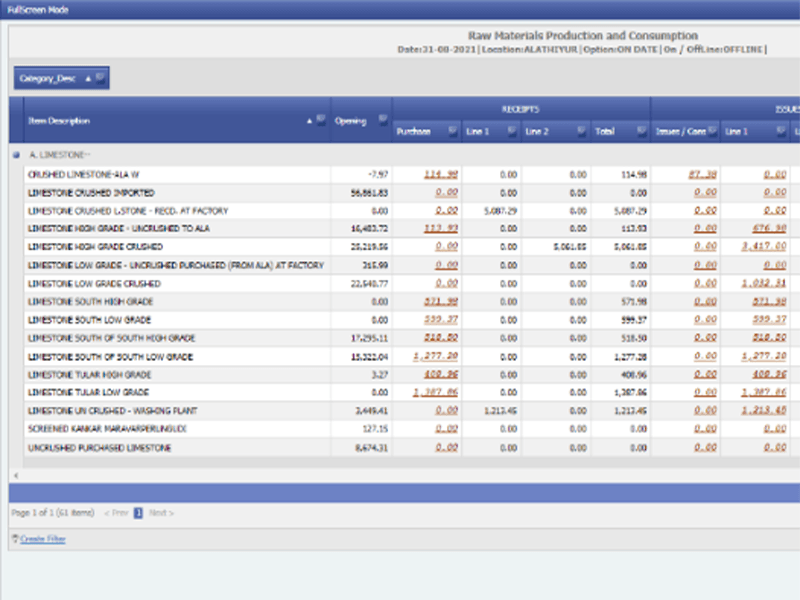Open filter icon for Issues Line 1 column

(781, 131)
